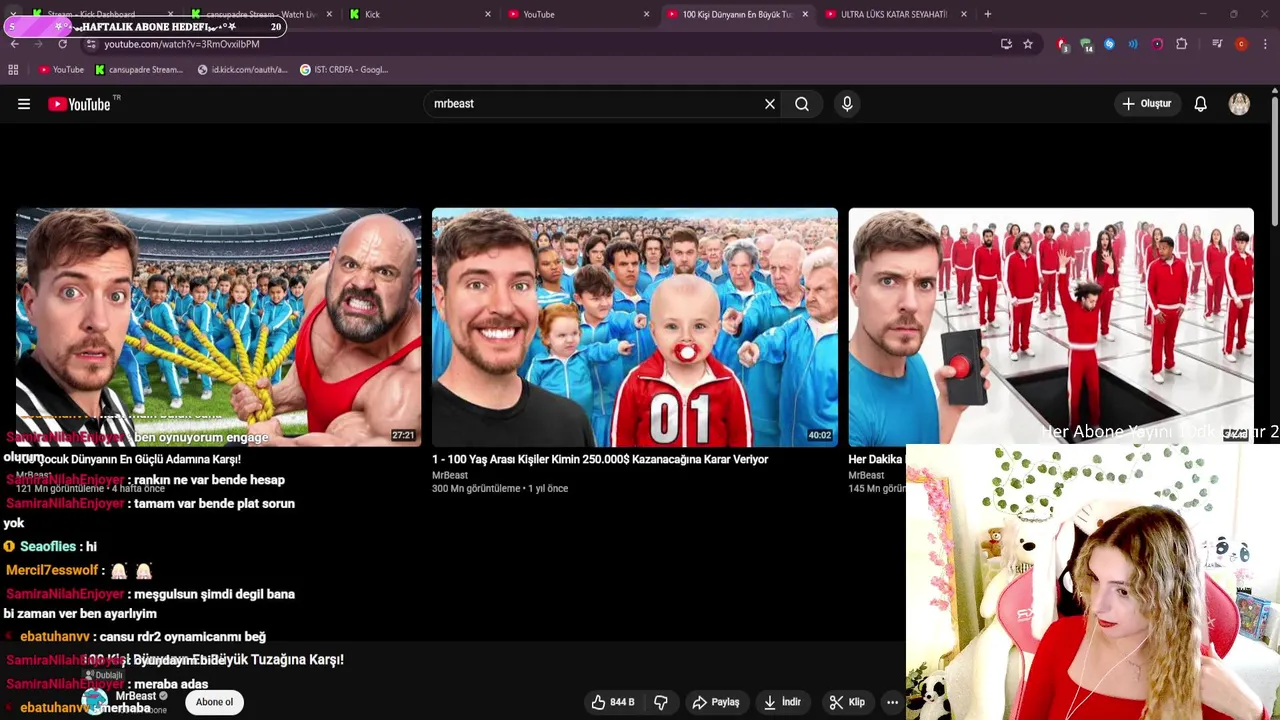The width and height of the screenshot is (1280, 720).
Task: Open the red tracksuit trapdoor video thumbnail
Action: pos(1051,327)
